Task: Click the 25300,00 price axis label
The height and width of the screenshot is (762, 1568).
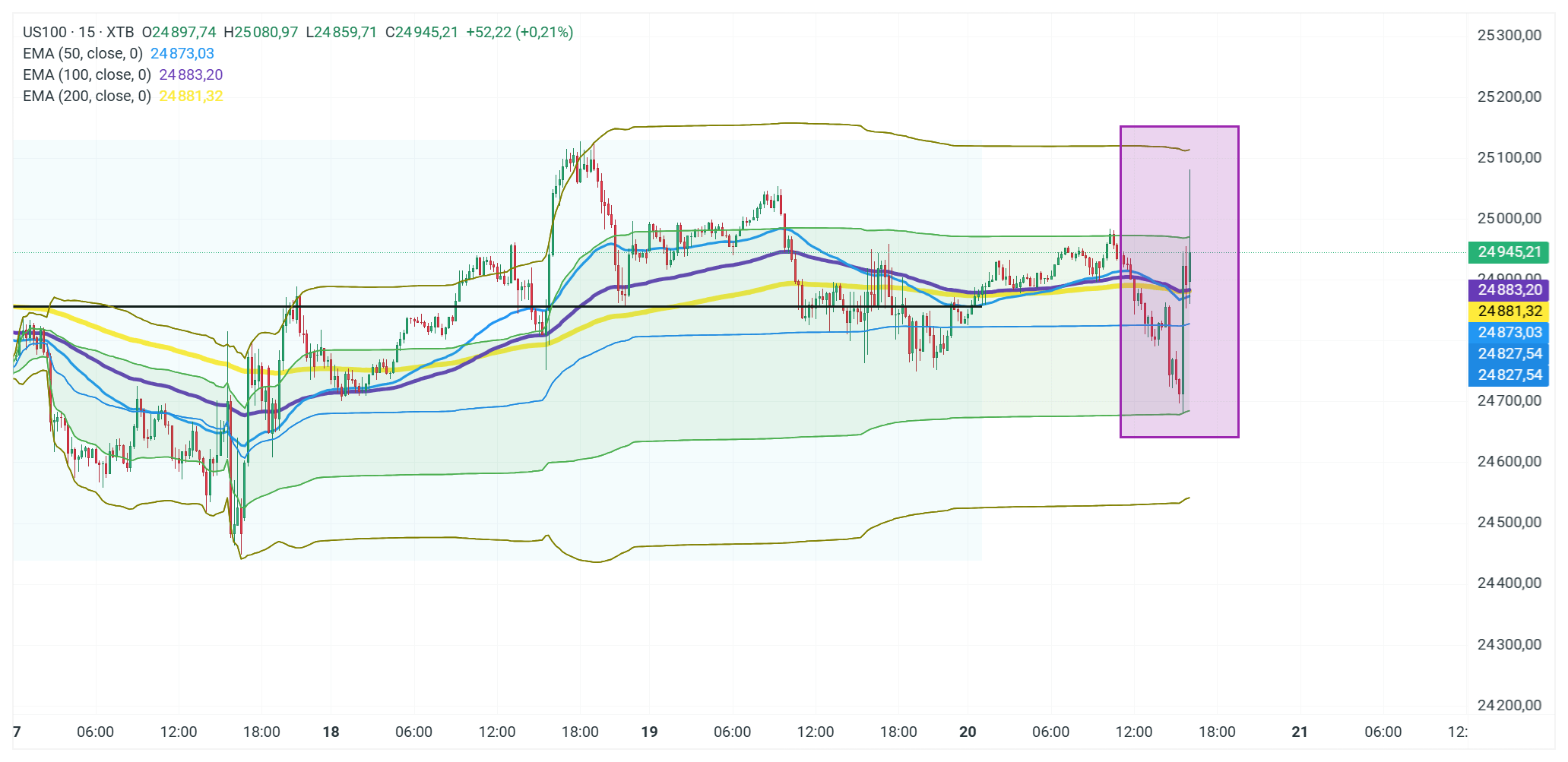Action: coord(1509,35)
